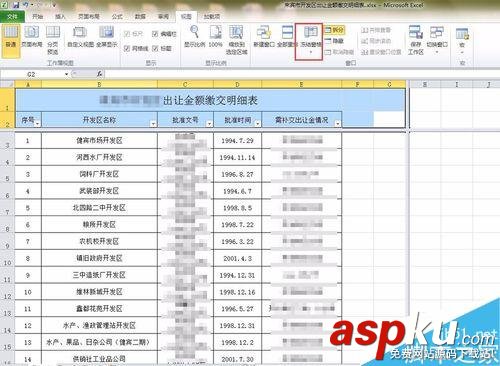Image resolution: width=500 pixels, height=366 pixels.
Task: Open the 序号 column filter dropdown
Action: click(x=37, y=123)
